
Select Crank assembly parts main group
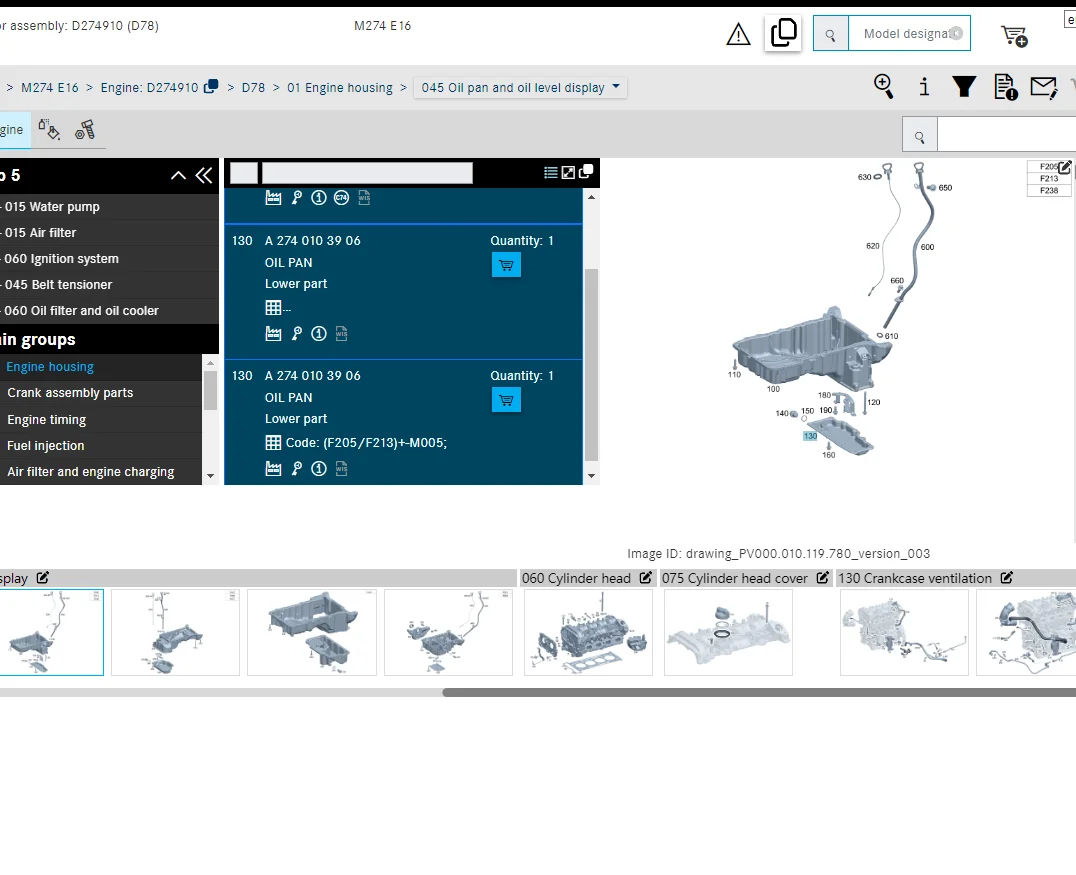coord(70,393)
